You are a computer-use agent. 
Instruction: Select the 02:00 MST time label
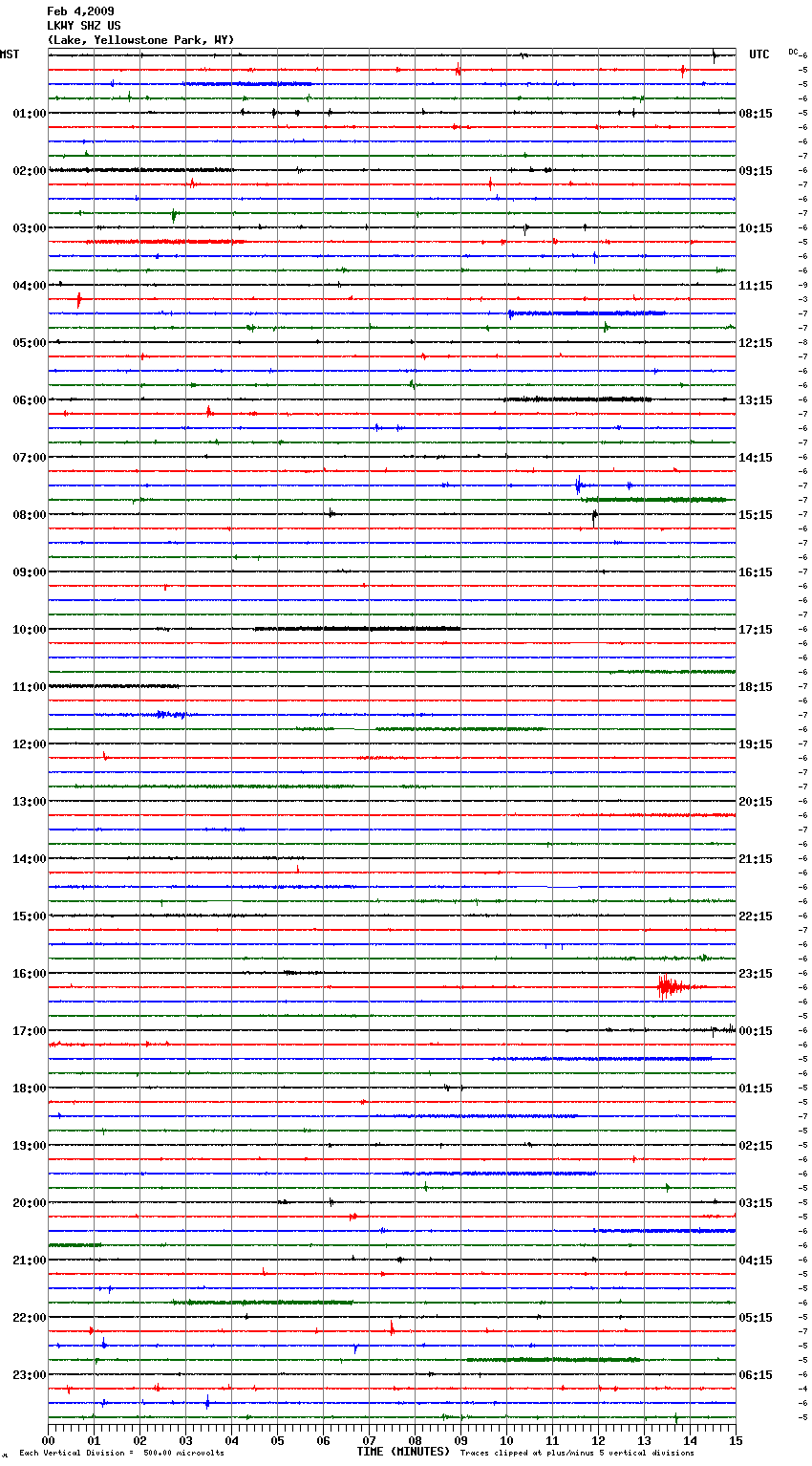click(30, 171)
